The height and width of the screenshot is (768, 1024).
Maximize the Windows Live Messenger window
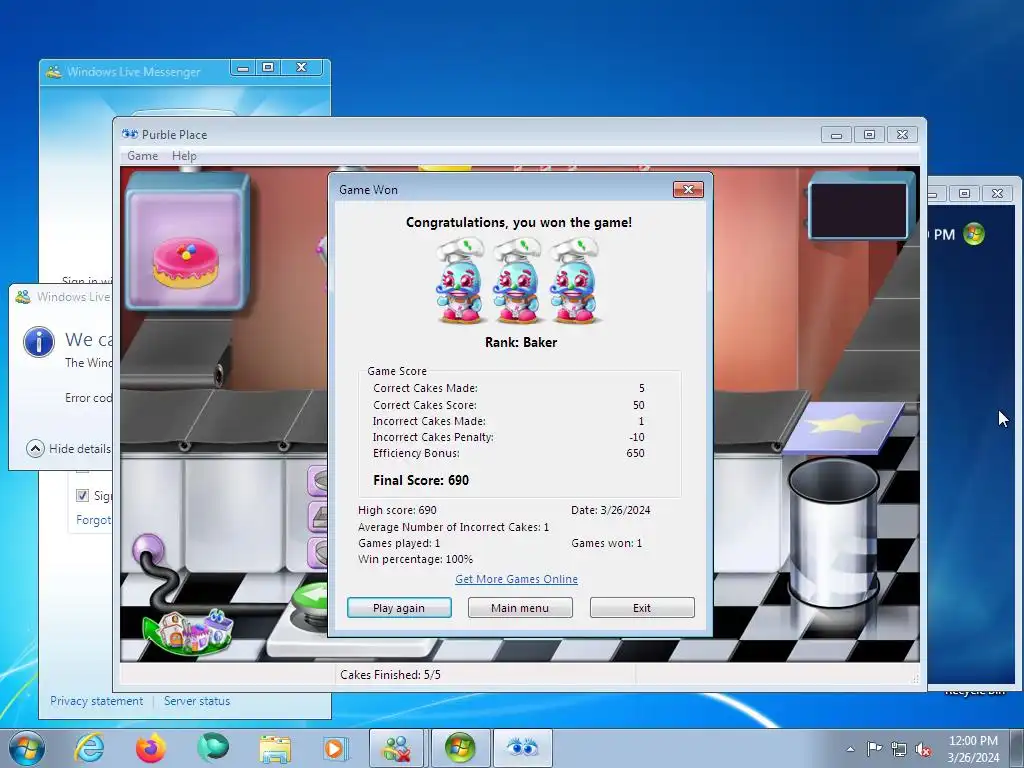[268, 67]
